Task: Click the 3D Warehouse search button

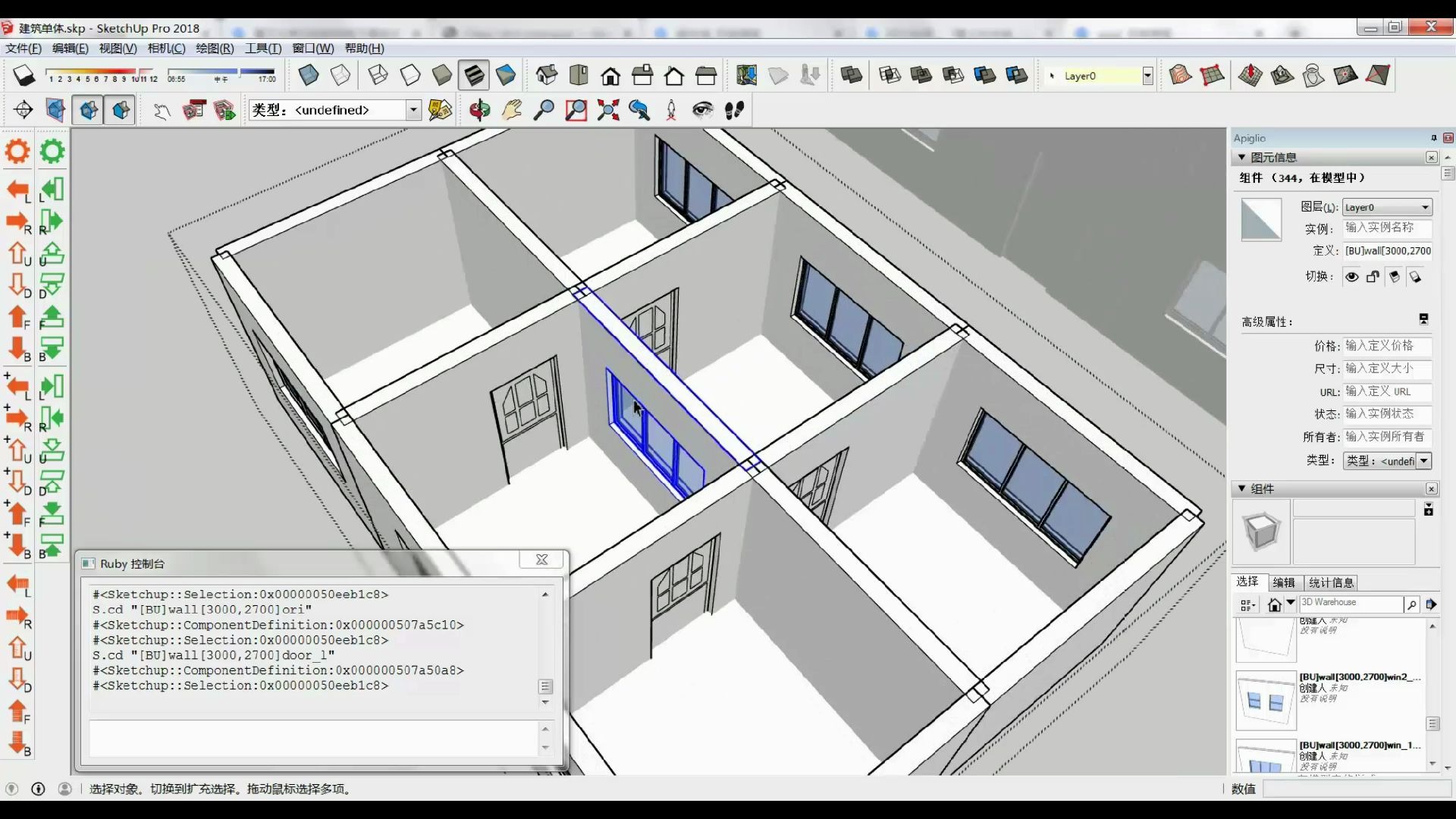Action: pos(1411,604)
